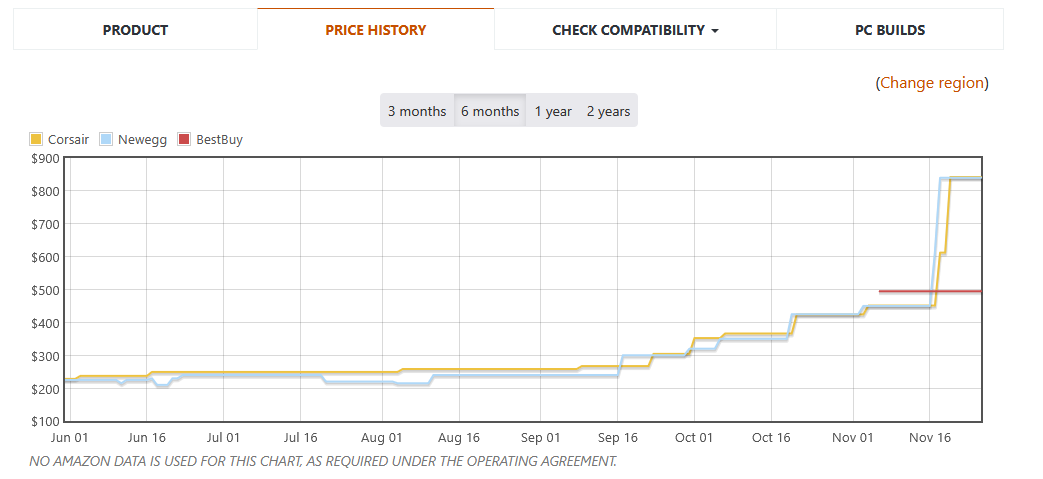Switch chart to 1 year range
Image resolution: width=1043 pixels, height=479 pixels.
[553, 111]
